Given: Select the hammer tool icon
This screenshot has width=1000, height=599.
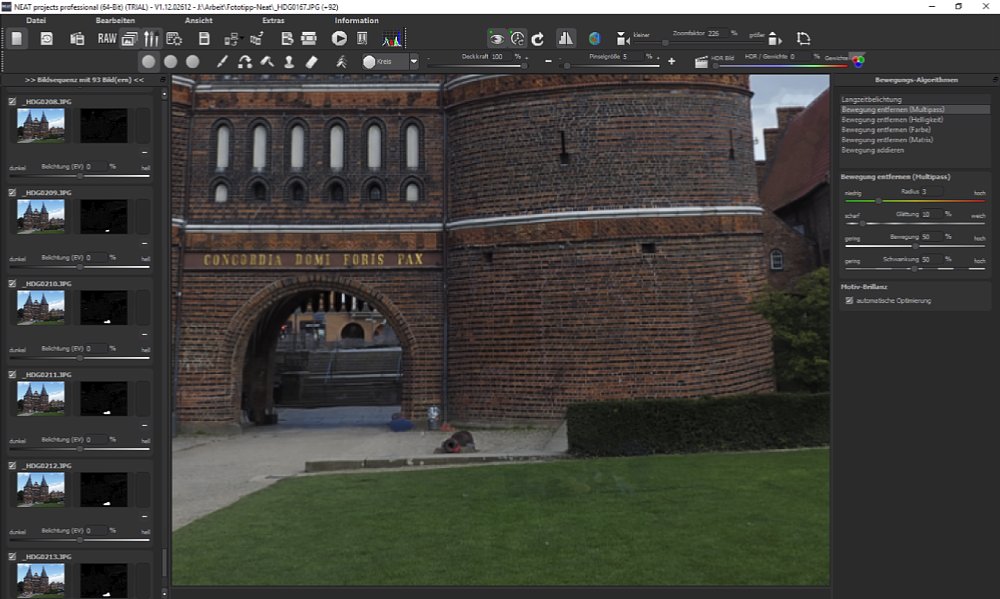Looking at the screenshot, I should [267, 62].
